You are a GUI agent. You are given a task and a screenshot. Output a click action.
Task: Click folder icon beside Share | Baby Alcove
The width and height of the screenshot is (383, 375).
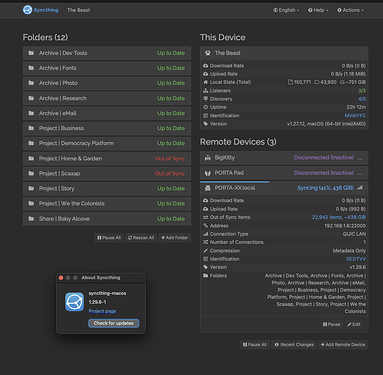pos(31,219)
